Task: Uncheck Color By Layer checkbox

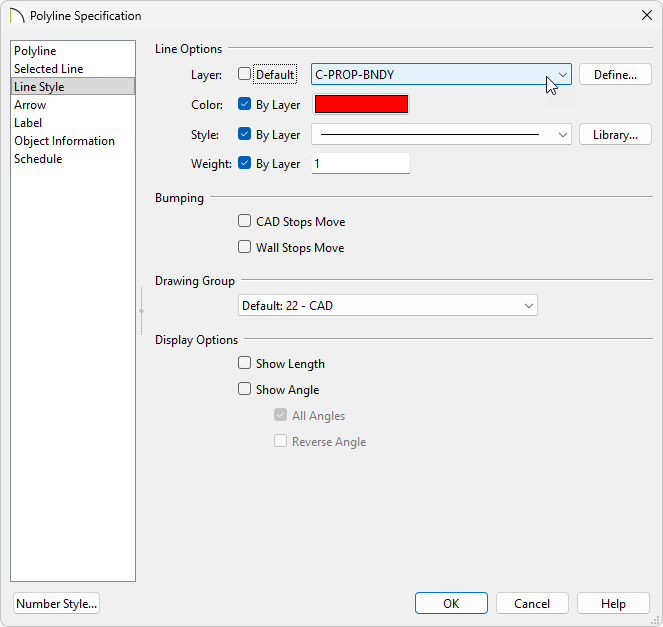Action: 245,104
